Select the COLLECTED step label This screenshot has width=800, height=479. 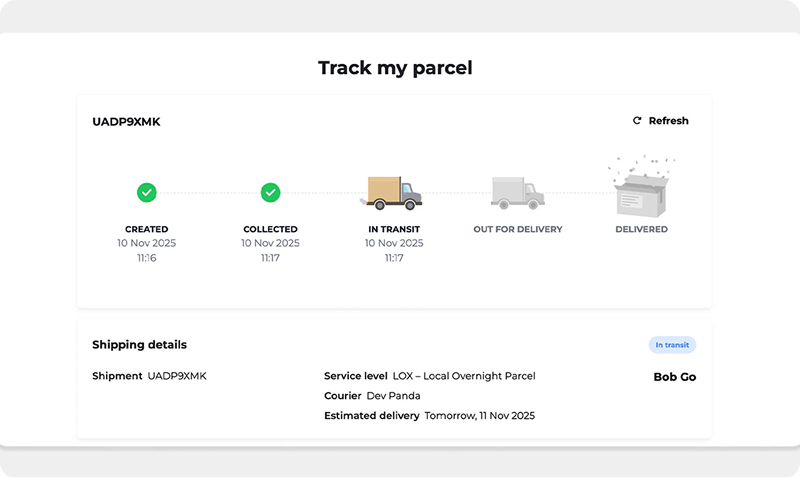point(270,229)
